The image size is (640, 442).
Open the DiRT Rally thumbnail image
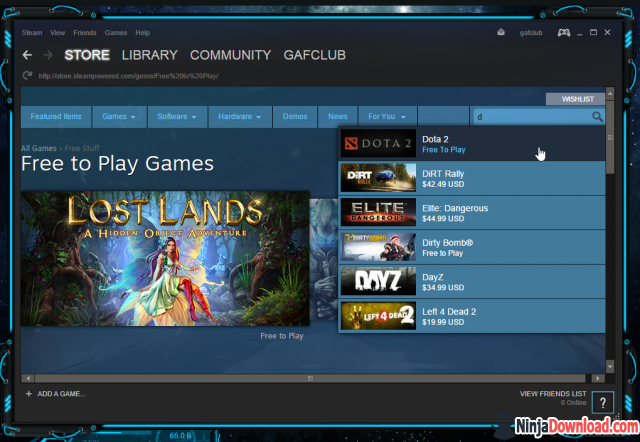378,178
